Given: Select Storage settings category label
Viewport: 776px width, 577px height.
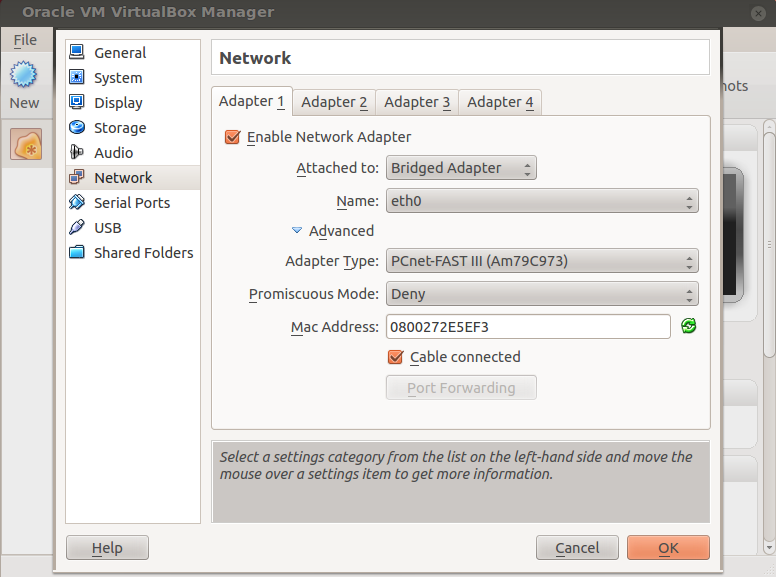Looking at the screenshot, I should pos(120,128).
